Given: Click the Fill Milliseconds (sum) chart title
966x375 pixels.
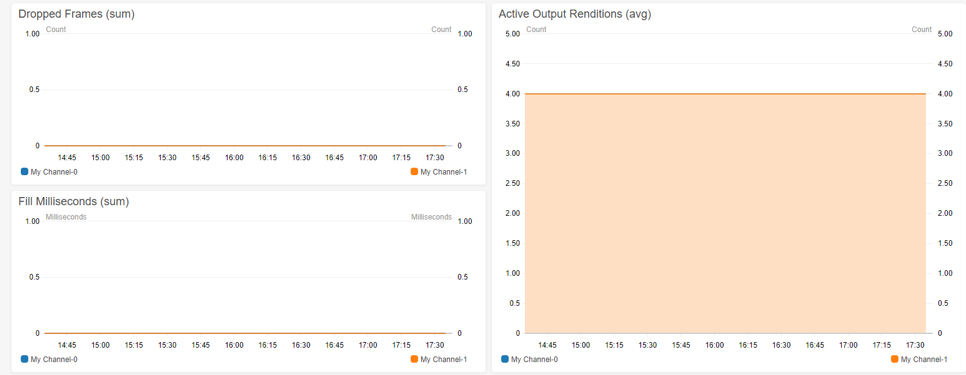Looking at the screenshot, I should click(x=73, y=201).
